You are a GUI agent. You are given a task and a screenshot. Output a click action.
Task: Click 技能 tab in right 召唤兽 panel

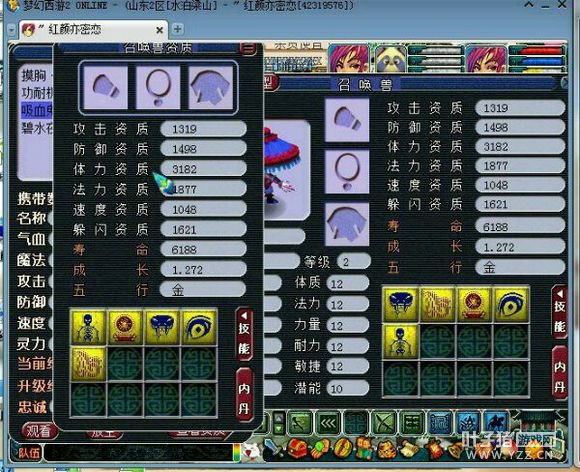(560, 311)
